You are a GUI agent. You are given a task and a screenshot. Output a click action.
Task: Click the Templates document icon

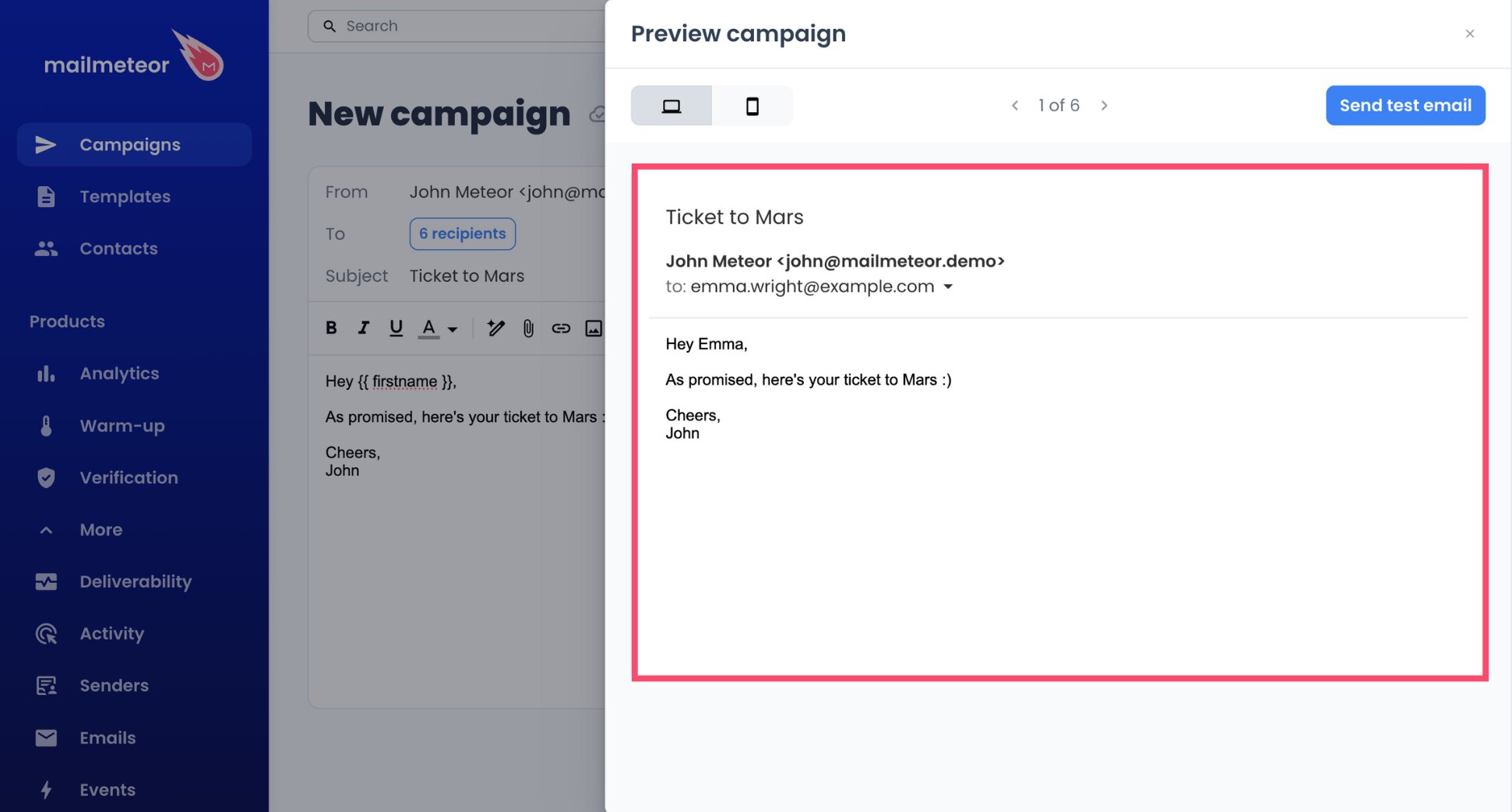[x=46, y=197]
